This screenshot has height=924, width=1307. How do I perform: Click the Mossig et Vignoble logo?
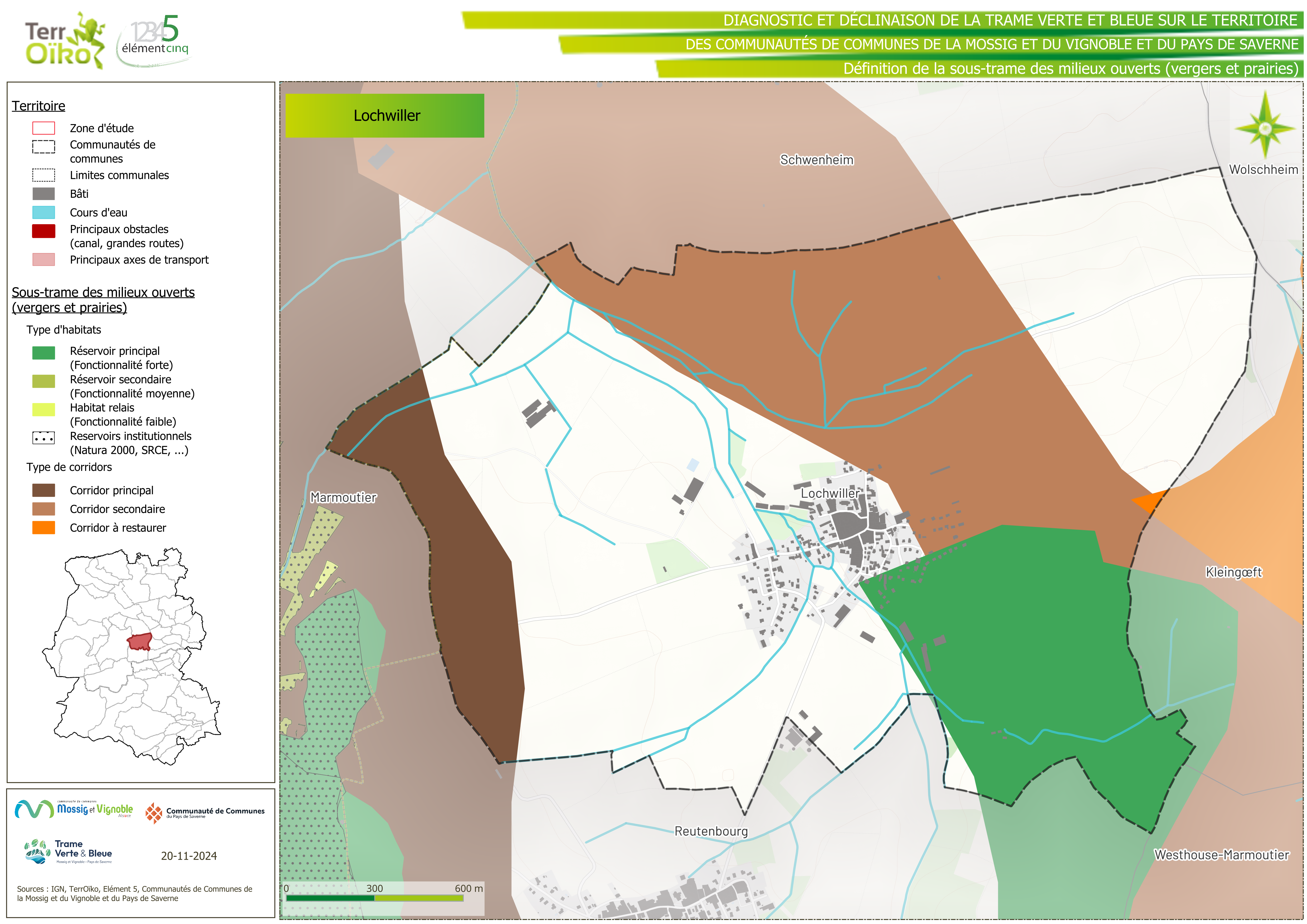[74, 809]
